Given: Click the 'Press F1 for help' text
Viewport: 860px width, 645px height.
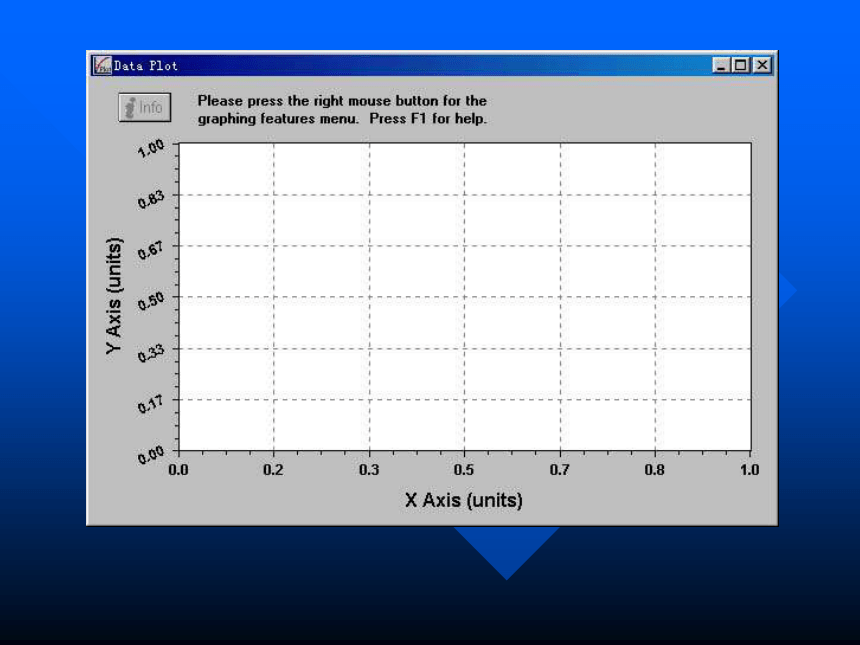Looking at the screenshot, I should pyautogui.click(x=428, y=118).
